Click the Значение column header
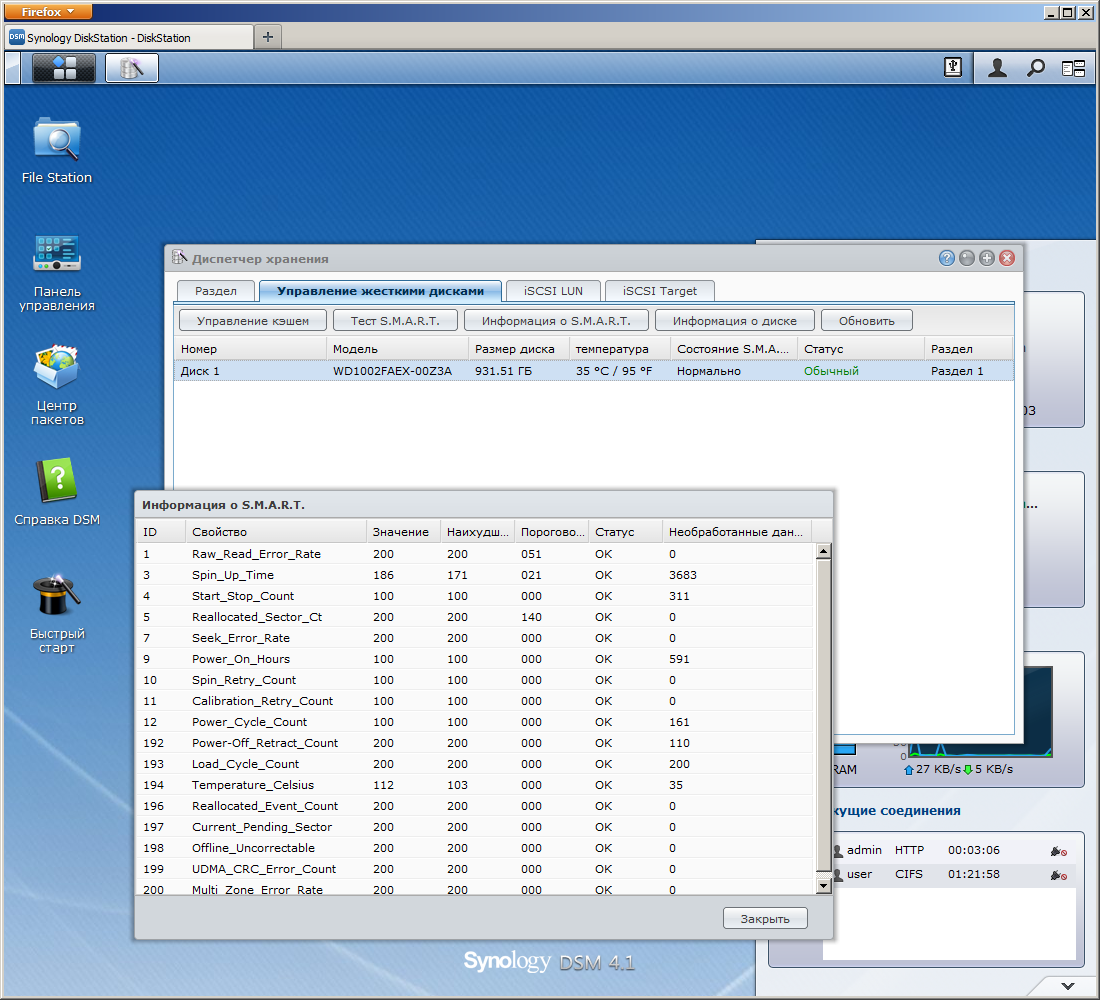Viewport: 1100px width, 1000px height. pyautogui.click(x=403, y=531)
